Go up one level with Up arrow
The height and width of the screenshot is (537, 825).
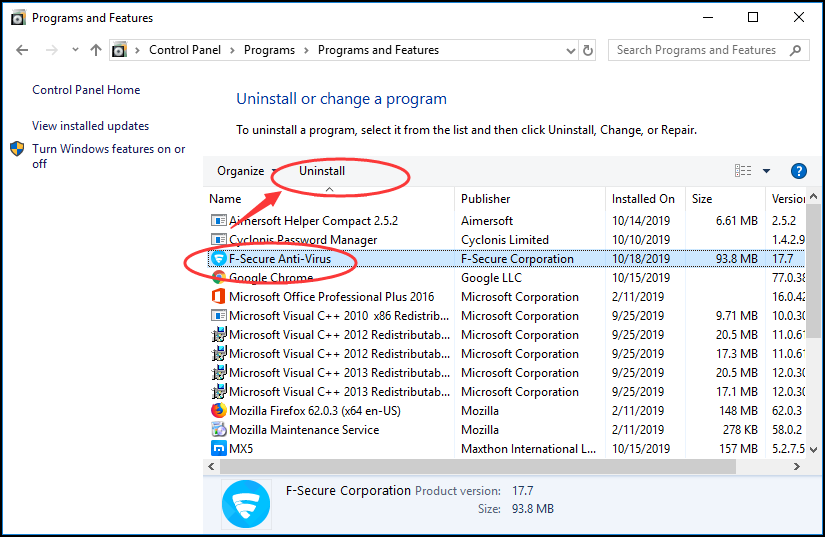96,50
